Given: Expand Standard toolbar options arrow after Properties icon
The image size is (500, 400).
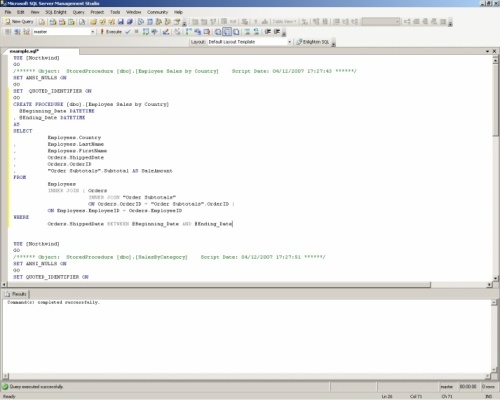Looking at the screenshot, I should click(x=184, y=23).
